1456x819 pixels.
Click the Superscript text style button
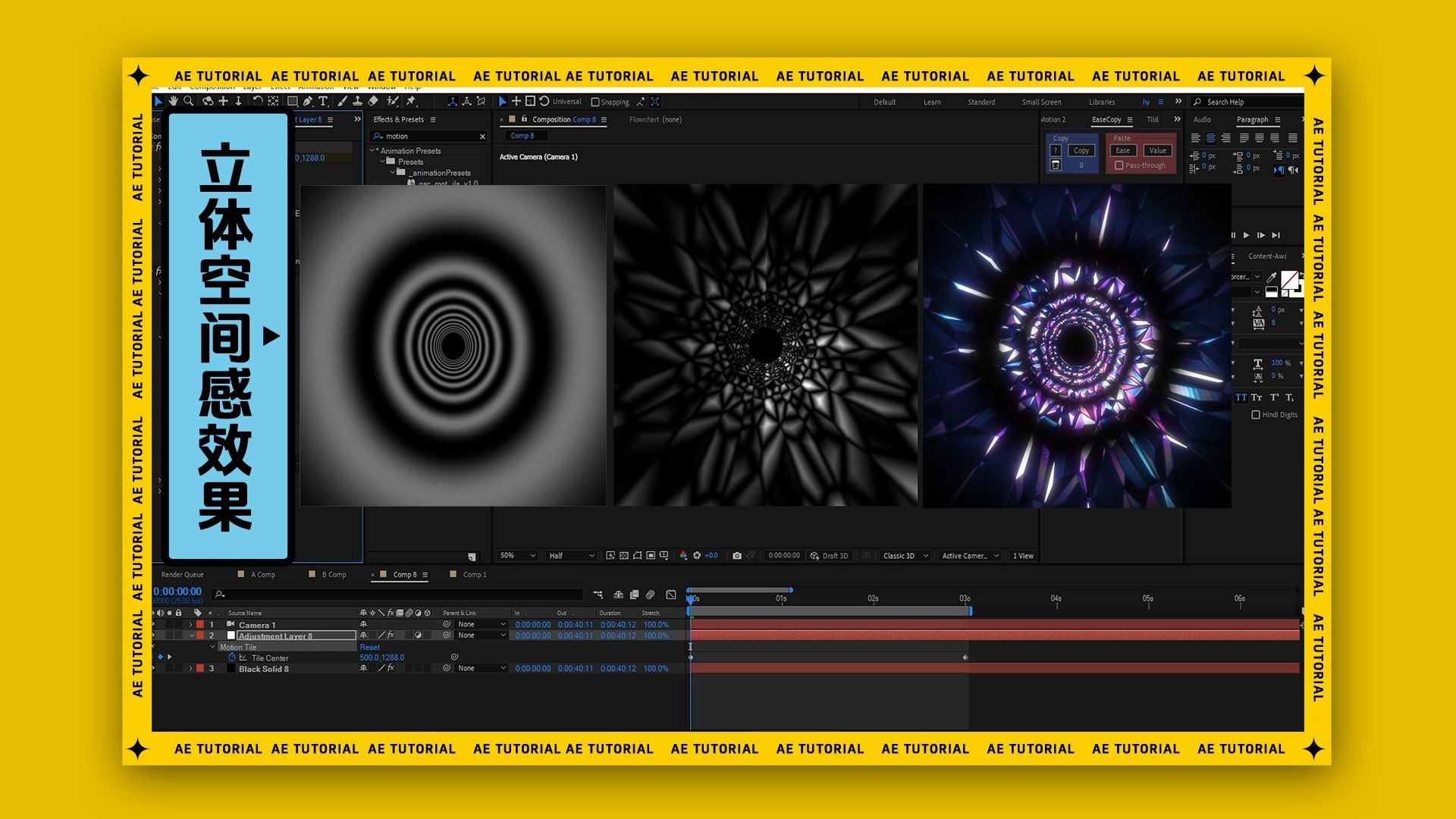pyautogui.click(x=1274, y=397)
